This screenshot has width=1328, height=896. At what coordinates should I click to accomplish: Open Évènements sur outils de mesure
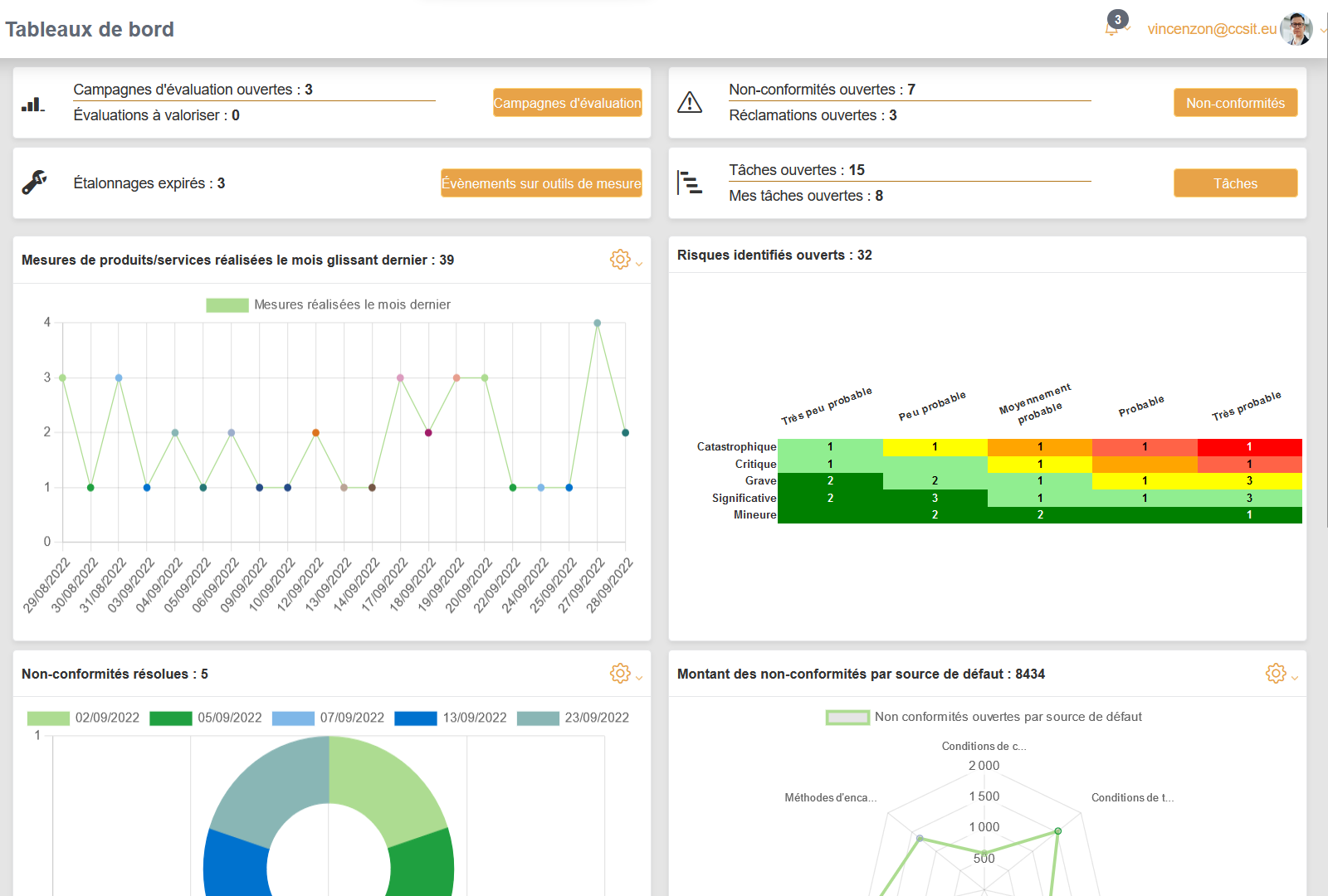coord(541,183)
